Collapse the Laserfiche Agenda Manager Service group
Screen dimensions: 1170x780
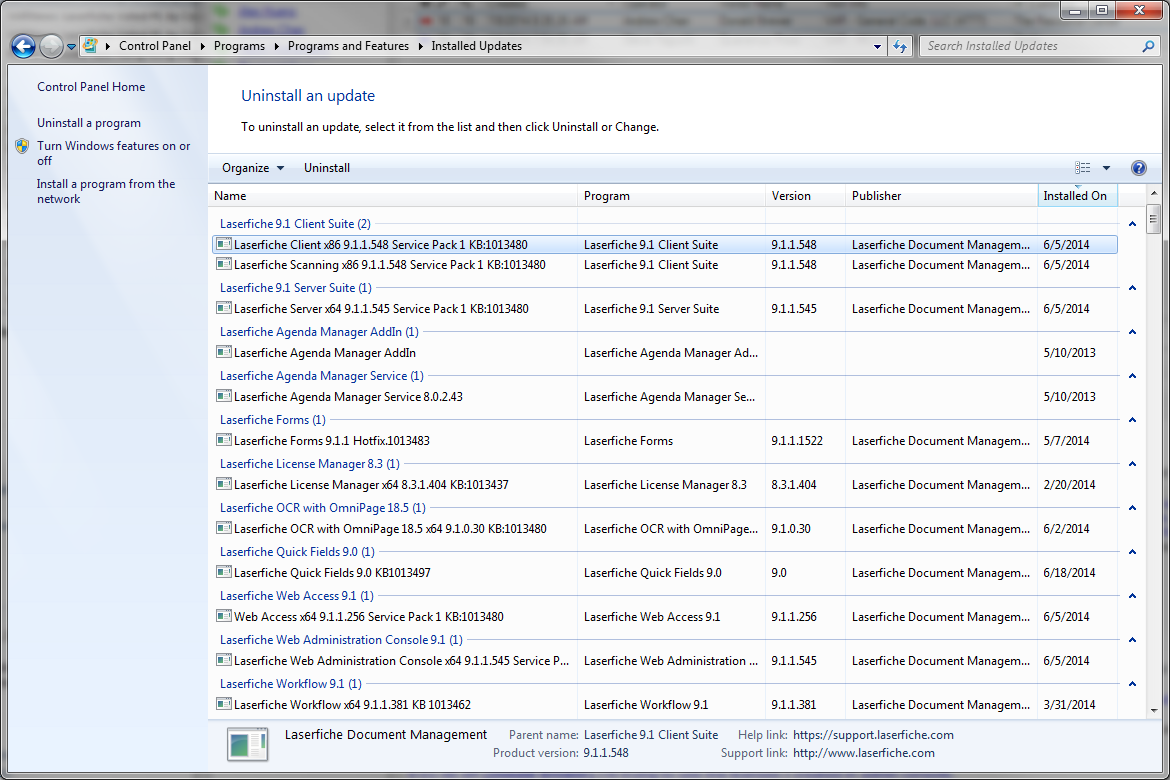click(1132, 376)
